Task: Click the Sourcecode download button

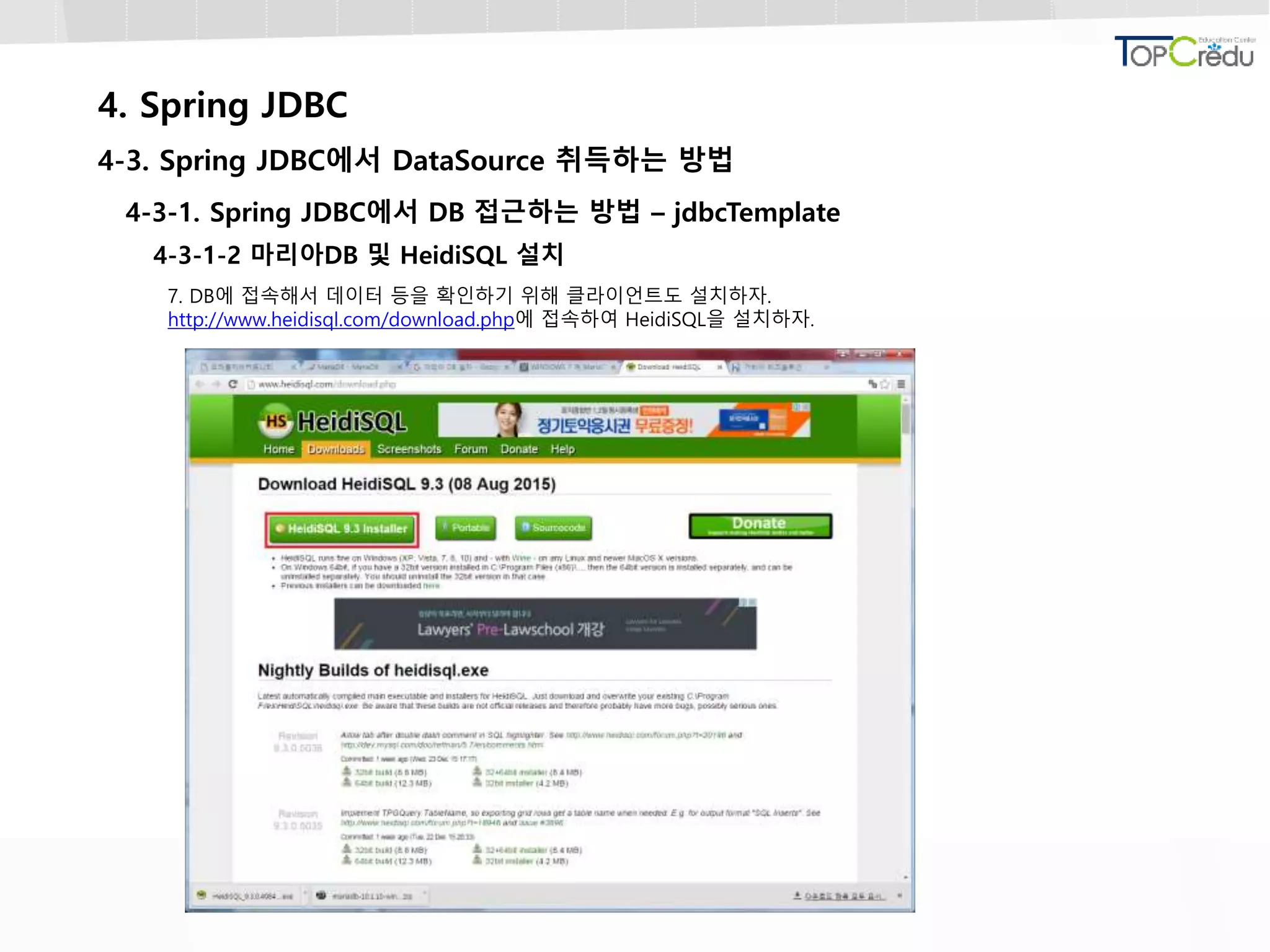Action: click(x=553, y=527)
